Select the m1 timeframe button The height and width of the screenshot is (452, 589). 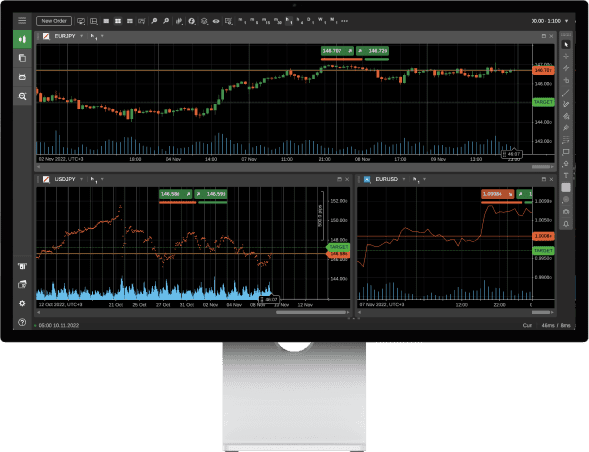pyautogui.click(x=242, y=21)
